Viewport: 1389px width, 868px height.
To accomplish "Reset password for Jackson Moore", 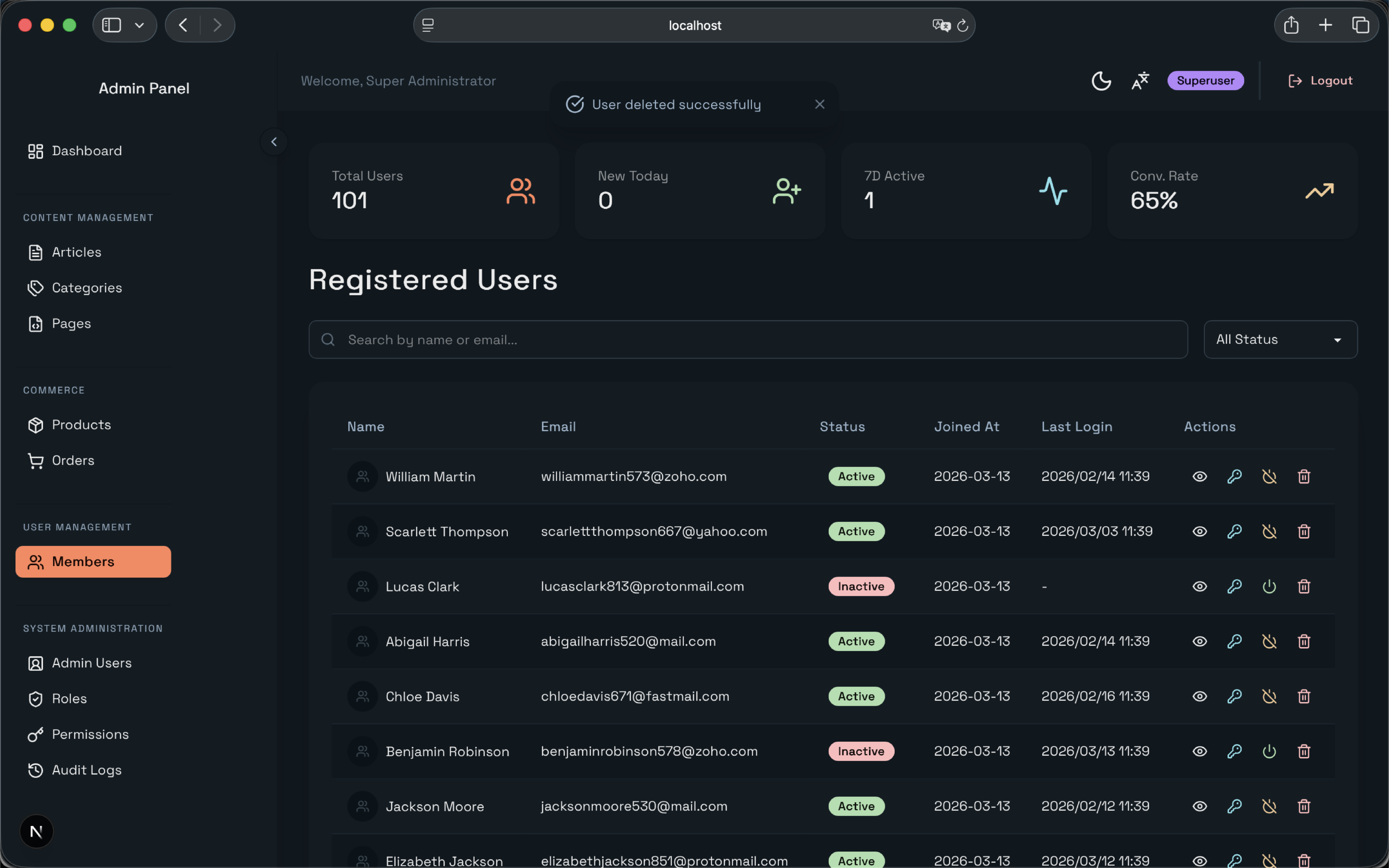I will pyautogui.click(x=1235, y=807).
